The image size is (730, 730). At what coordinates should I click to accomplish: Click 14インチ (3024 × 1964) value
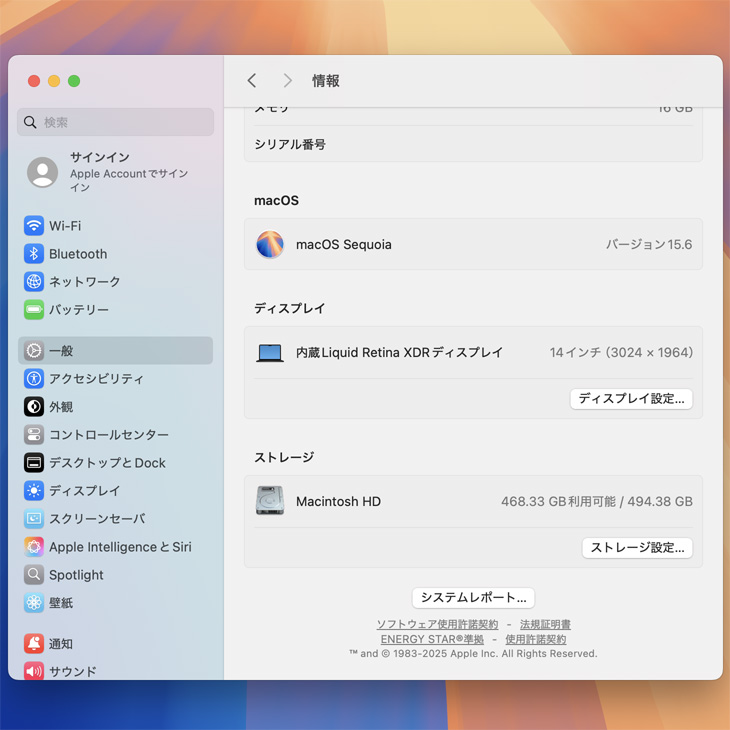pos(621,352)
